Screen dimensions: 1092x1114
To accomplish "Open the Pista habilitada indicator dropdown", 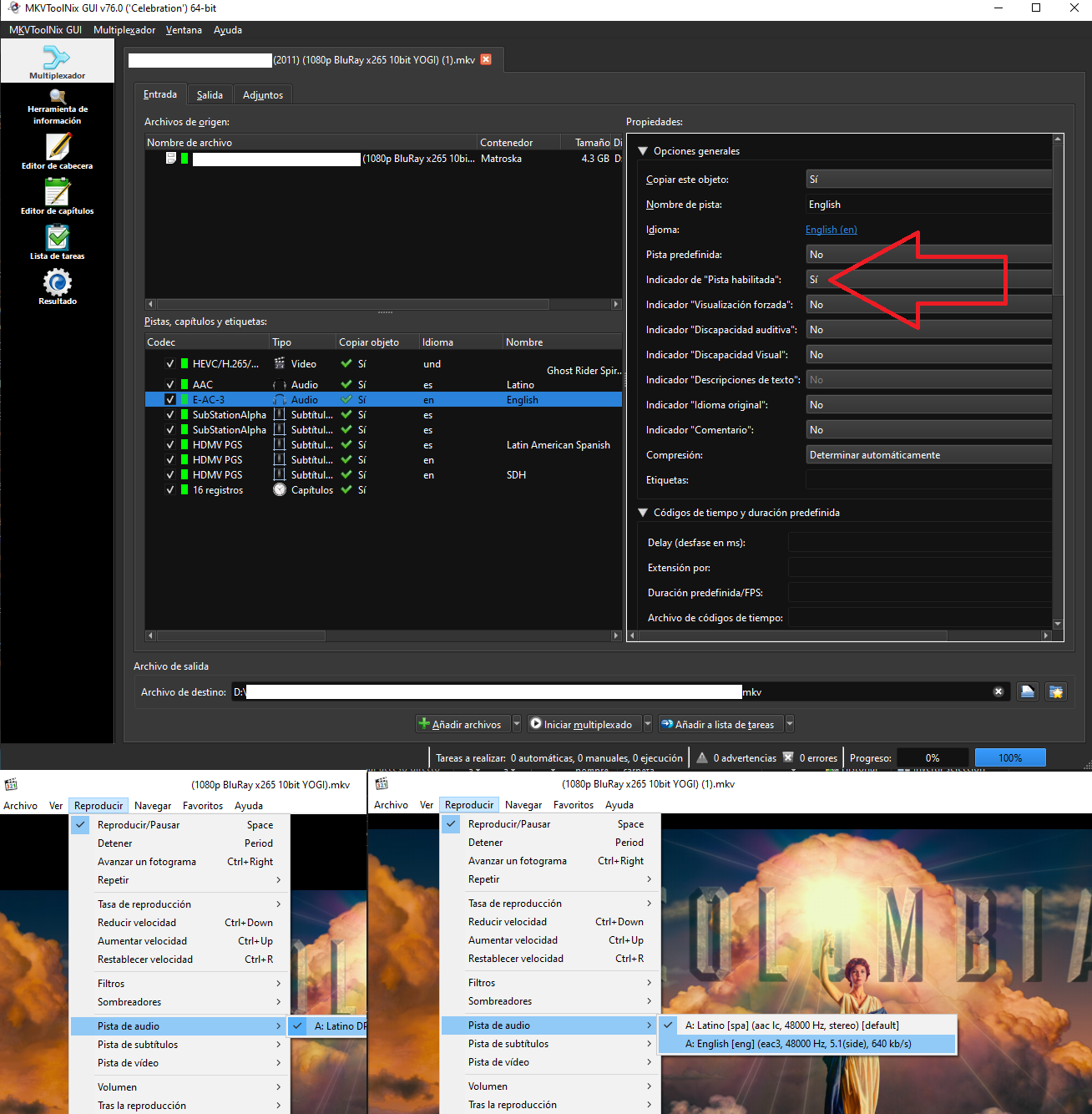I will [x=928, y=280].
